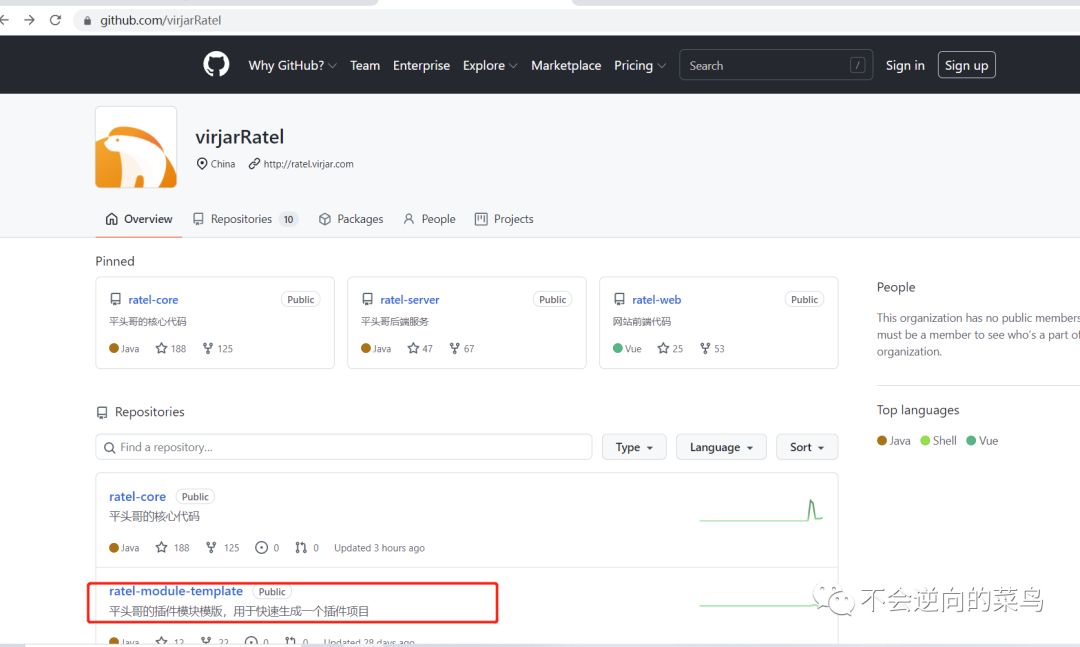Click fork count 125 on pinned ratel-core

pyautogui.click(x=218, y=349)
